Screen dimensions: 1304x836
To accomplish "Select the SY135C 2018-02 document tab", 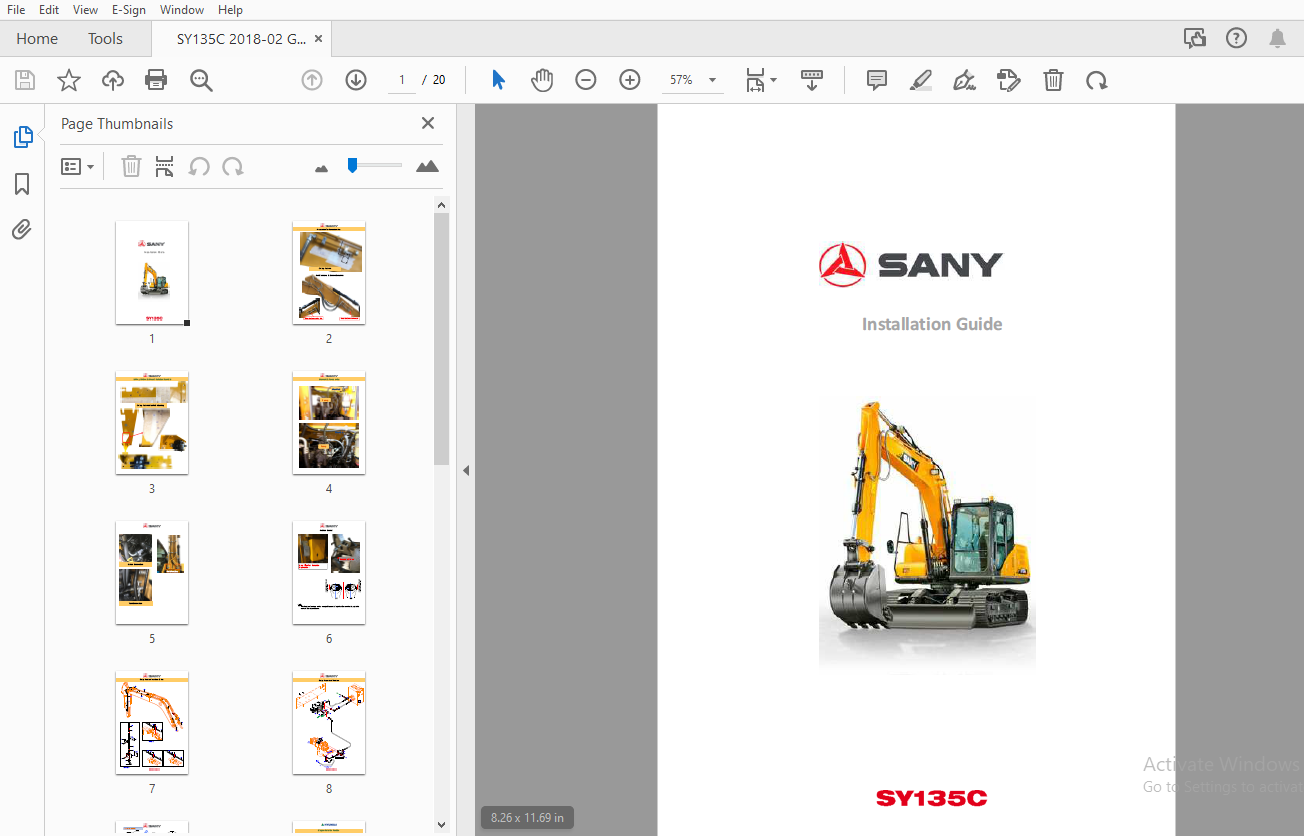I will click(241, 38).
